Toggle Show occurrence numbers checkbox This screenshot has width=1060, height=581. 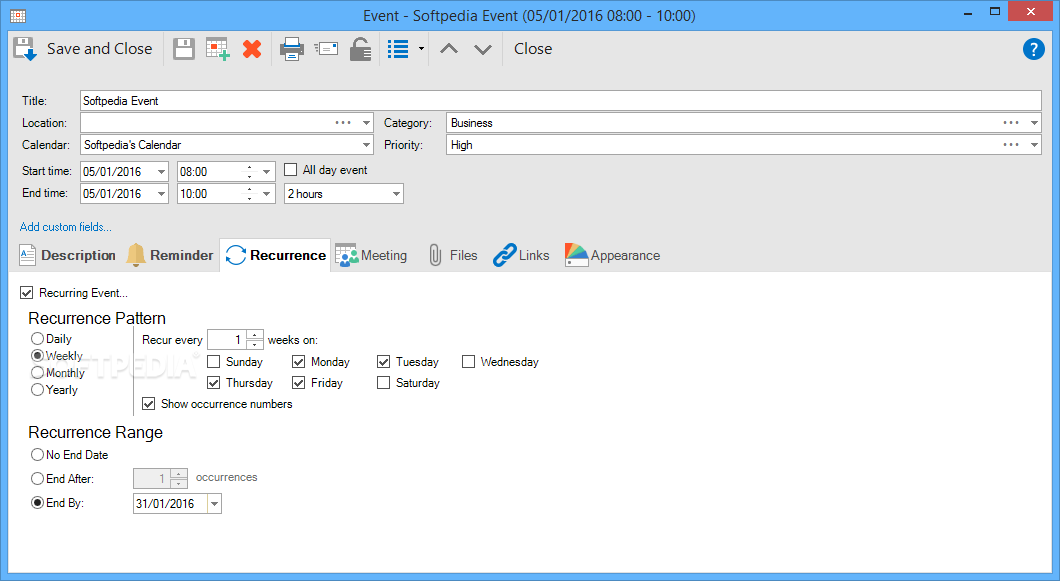(x=149, y=404)
